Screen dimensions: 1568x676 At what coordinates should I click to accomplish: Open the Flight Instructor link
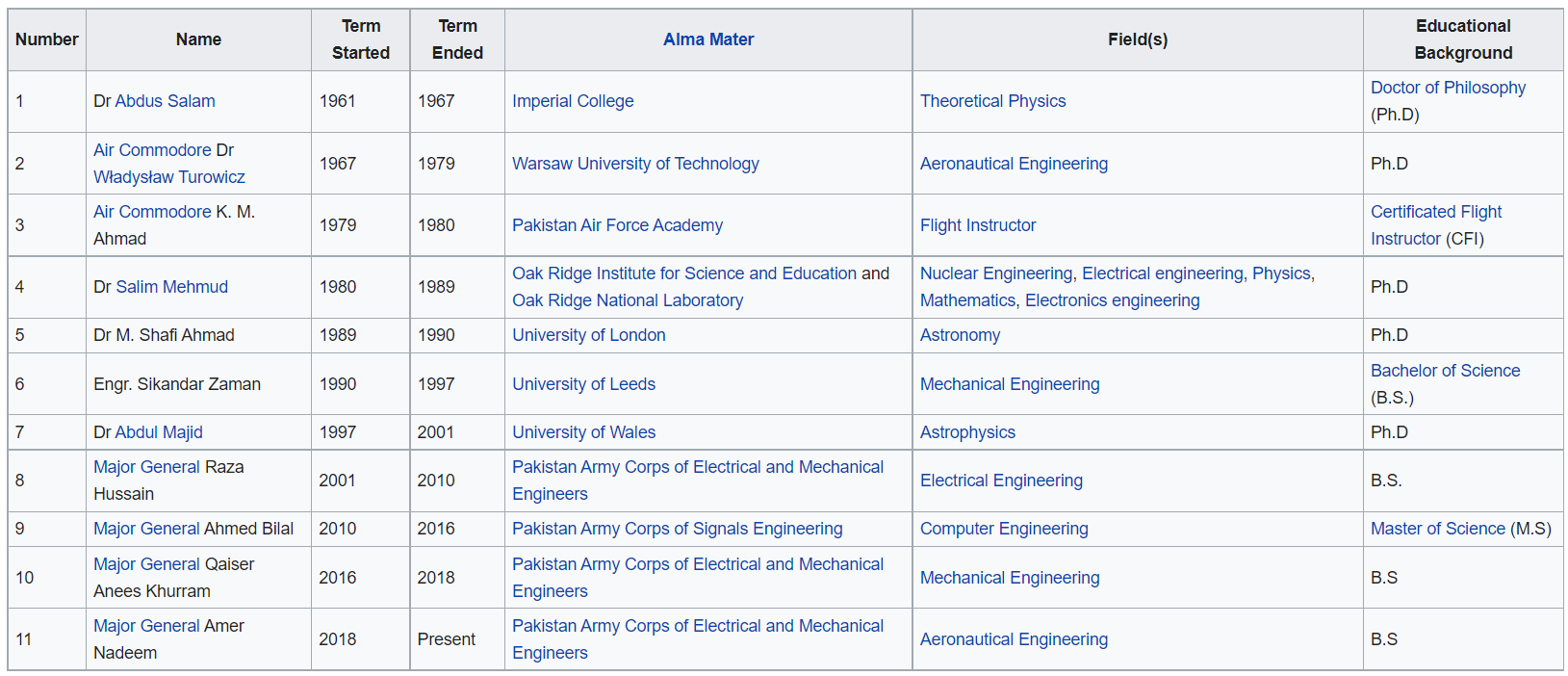click(x=978, y=225)
